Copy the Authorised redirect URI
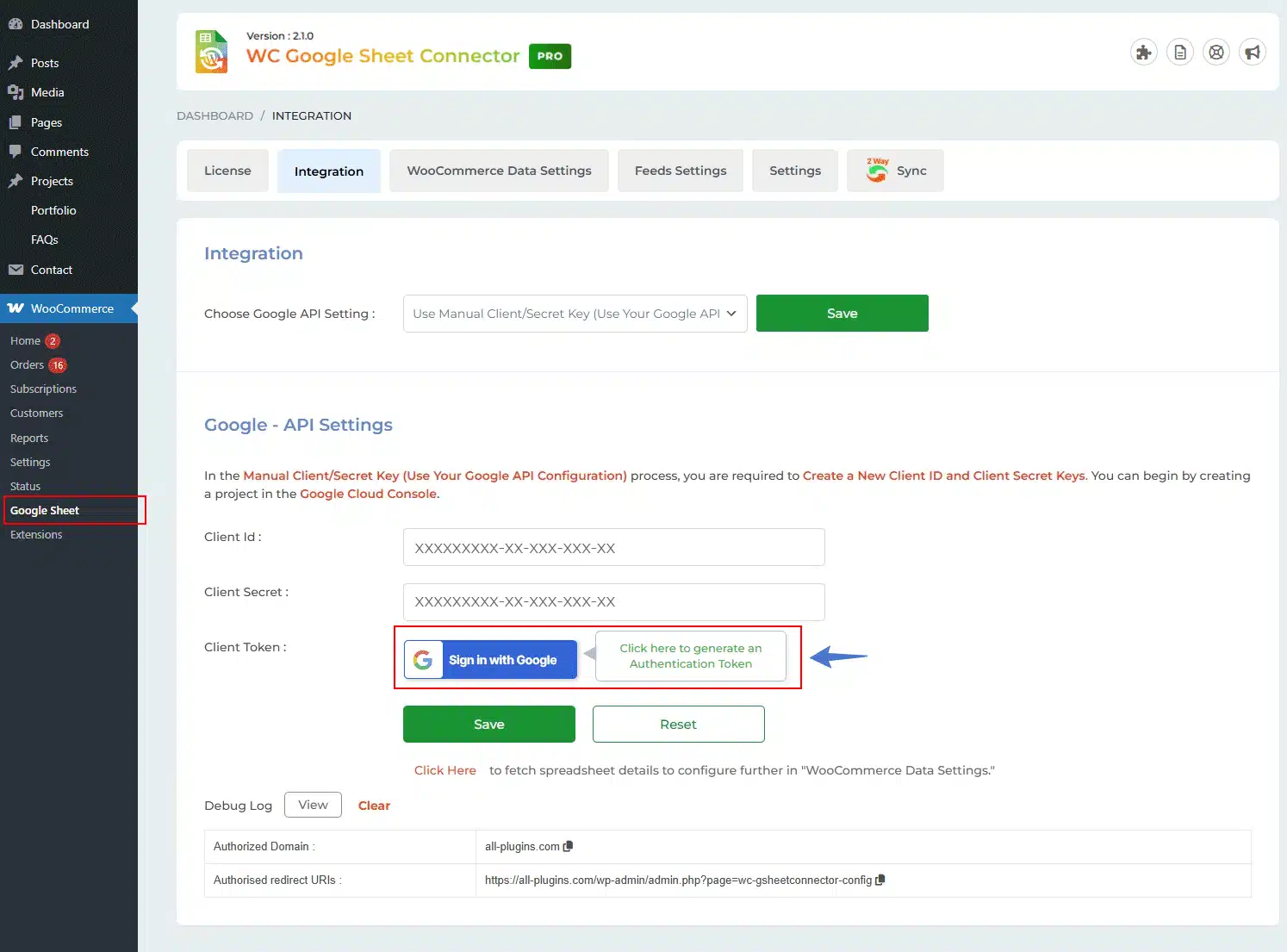 880,880
